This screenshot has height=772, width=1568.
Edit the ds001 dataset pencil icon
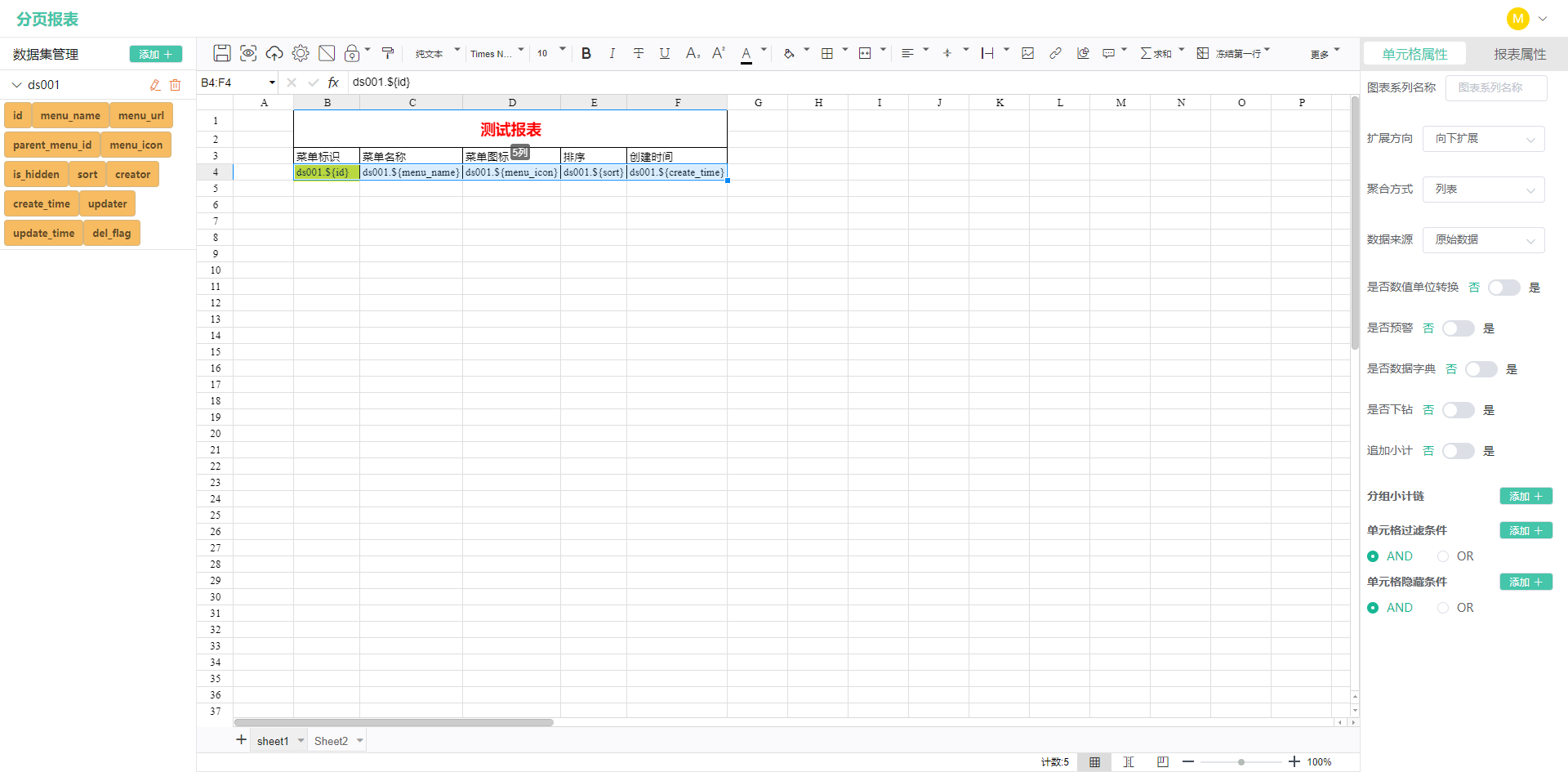(x=155, y=85)
